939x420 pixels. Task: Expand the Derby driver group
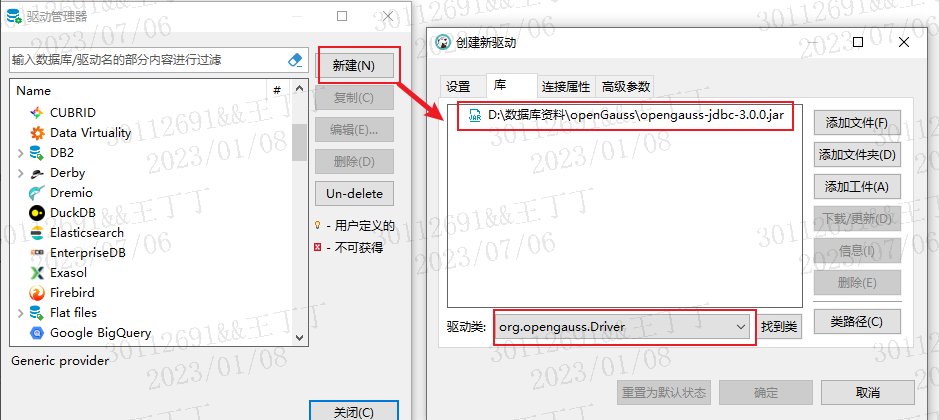pyautogui.click(x=20, y=173)
